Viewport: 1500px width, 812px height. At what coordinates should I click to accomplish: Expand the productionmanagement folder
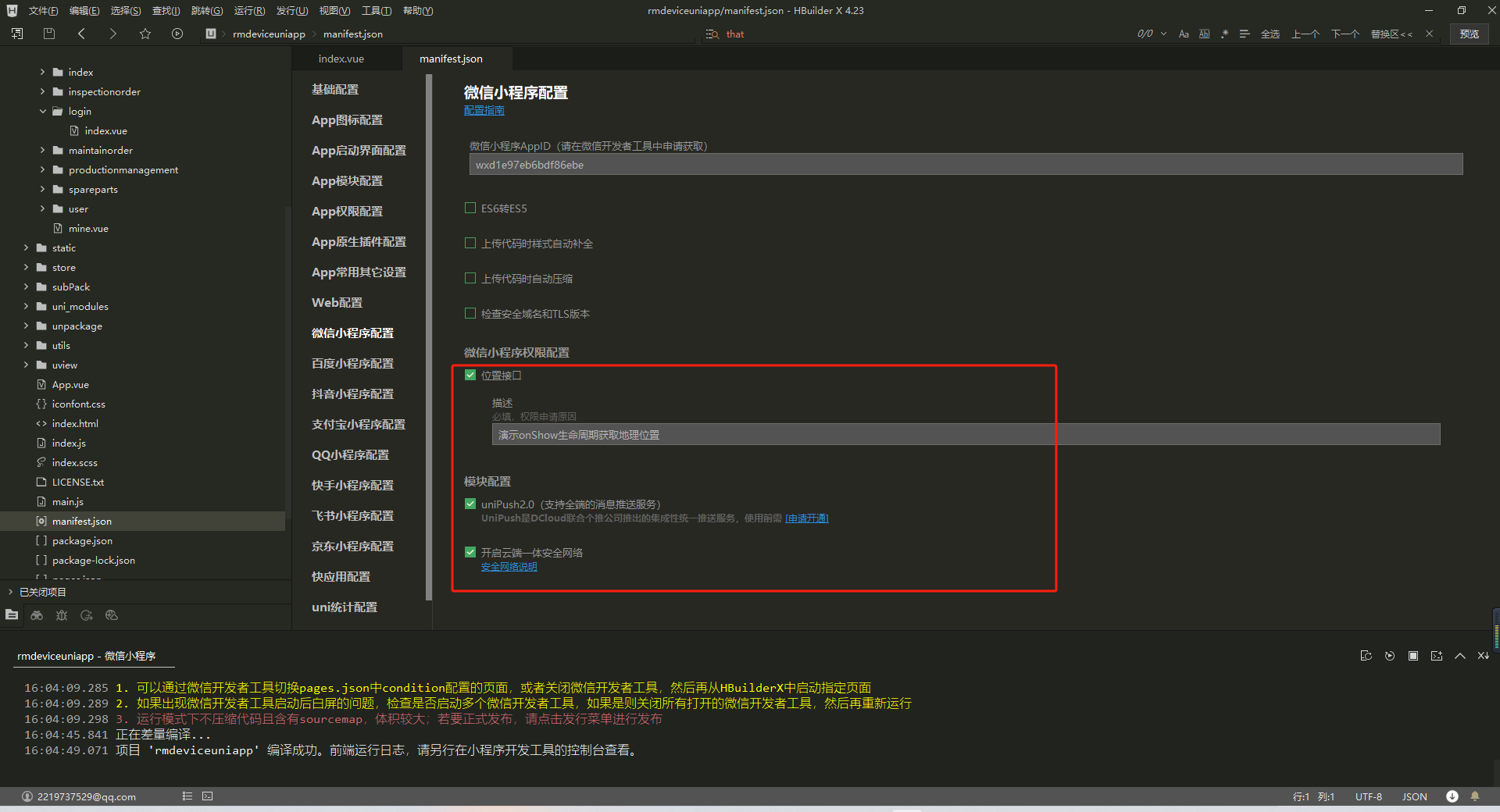pos(43,169)
